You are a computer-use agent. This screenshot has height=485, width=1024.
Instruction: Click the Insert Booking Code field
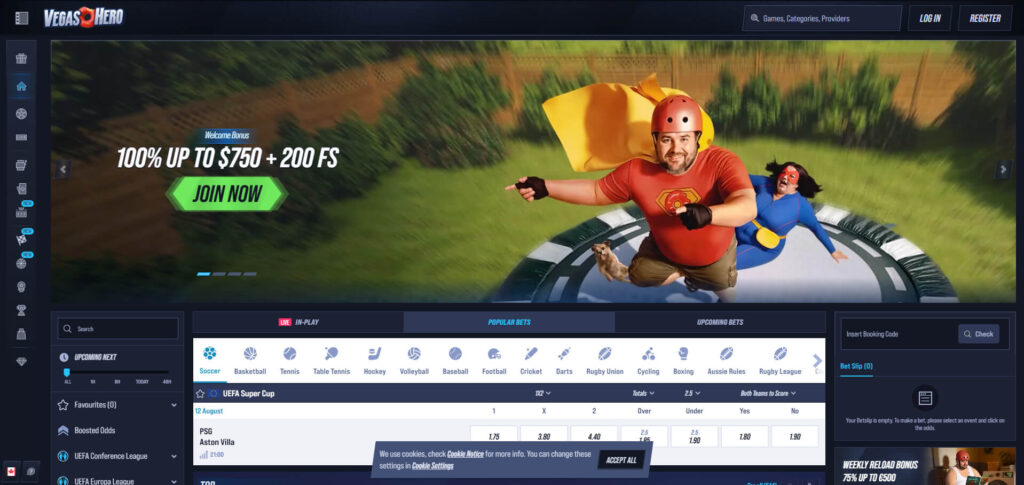(899, 334)
